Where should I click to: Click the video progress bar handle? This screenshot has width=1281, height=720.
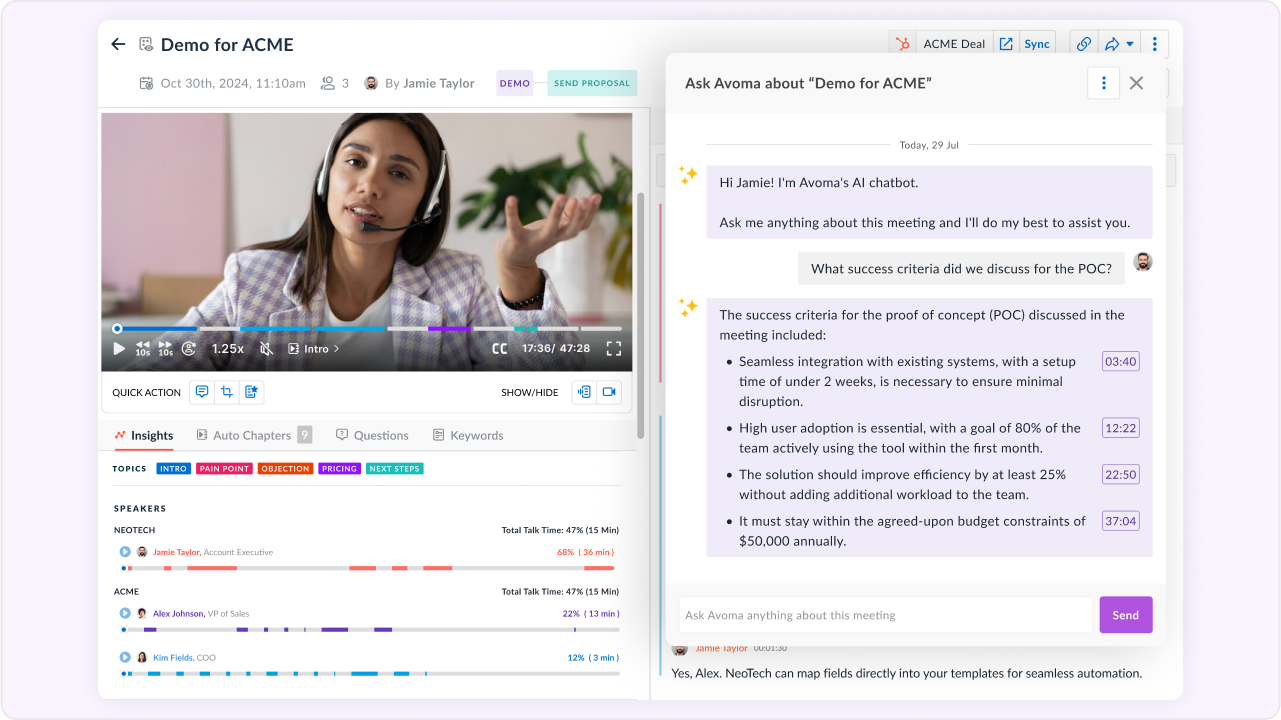(117, 328)
